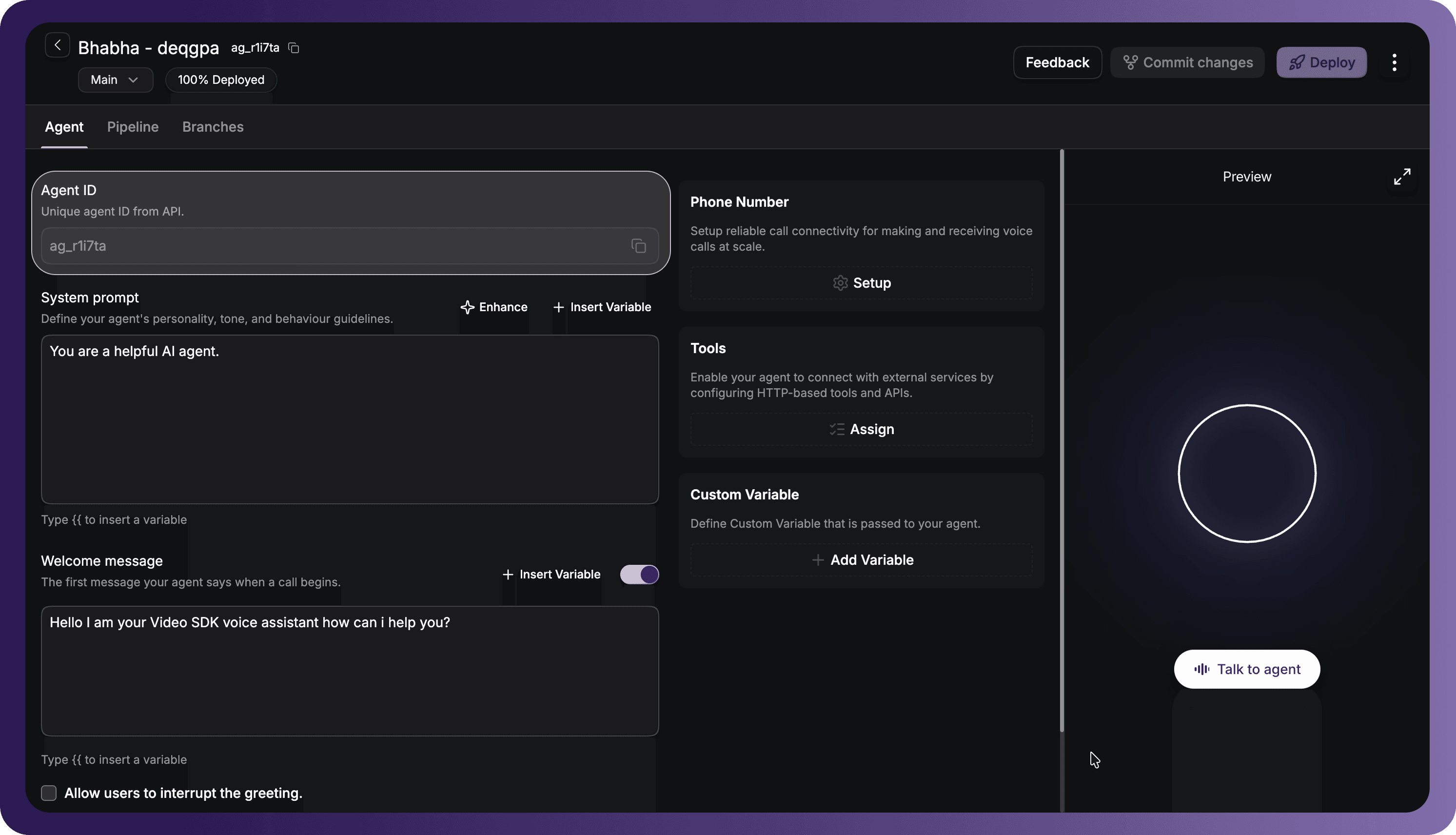This screenshot has width=1456, height=835.
Task: Check Allow users to interrupt the greeting
Action: pos(49,793)
